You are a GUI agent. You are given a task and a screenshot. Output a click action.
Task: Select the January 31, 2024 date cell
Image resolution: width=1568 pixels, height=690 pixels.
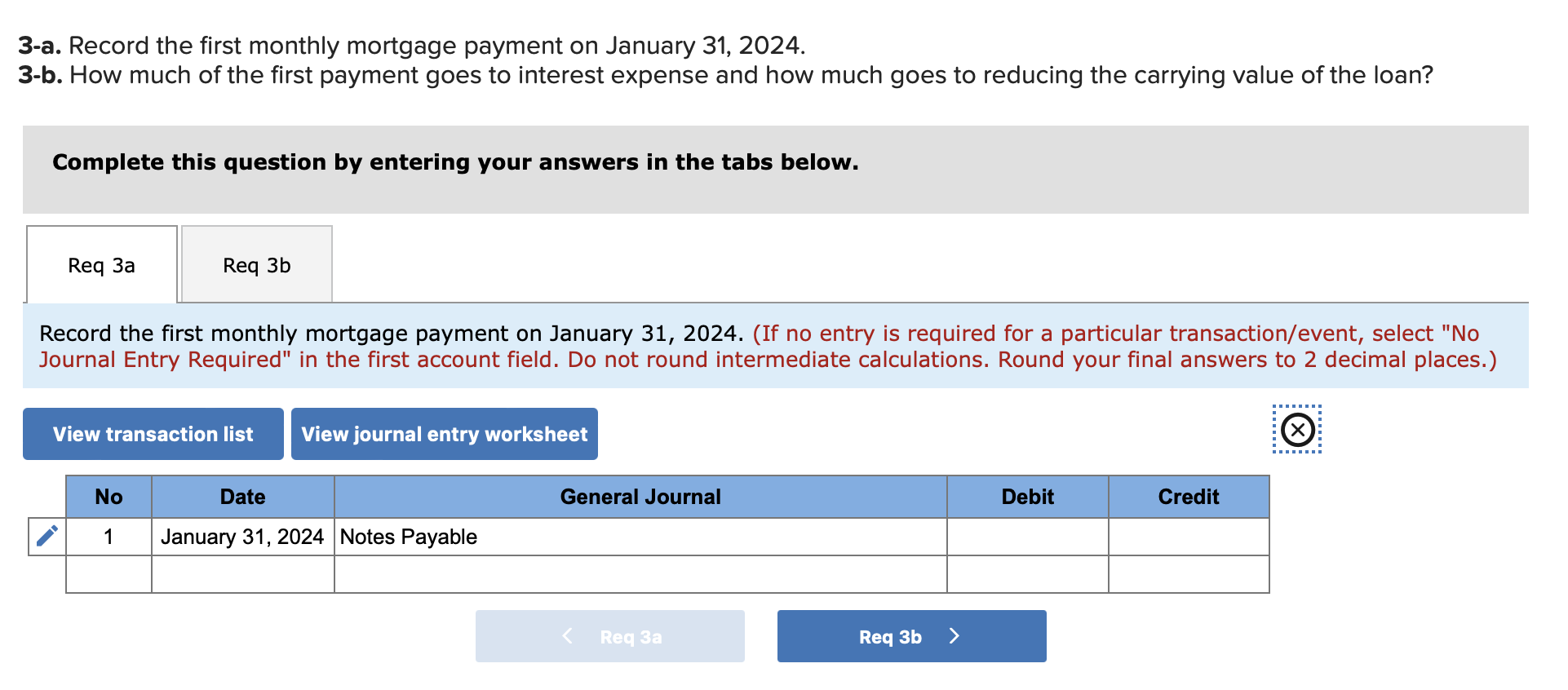[241, 536]
